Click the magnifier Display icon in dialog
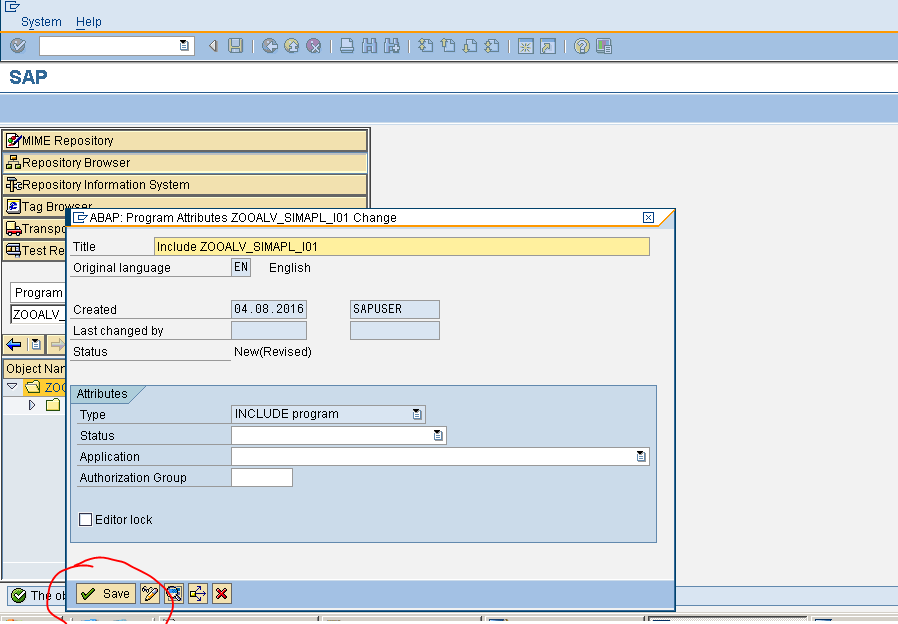This screenshot has height=624, width=898. point(174,594)
